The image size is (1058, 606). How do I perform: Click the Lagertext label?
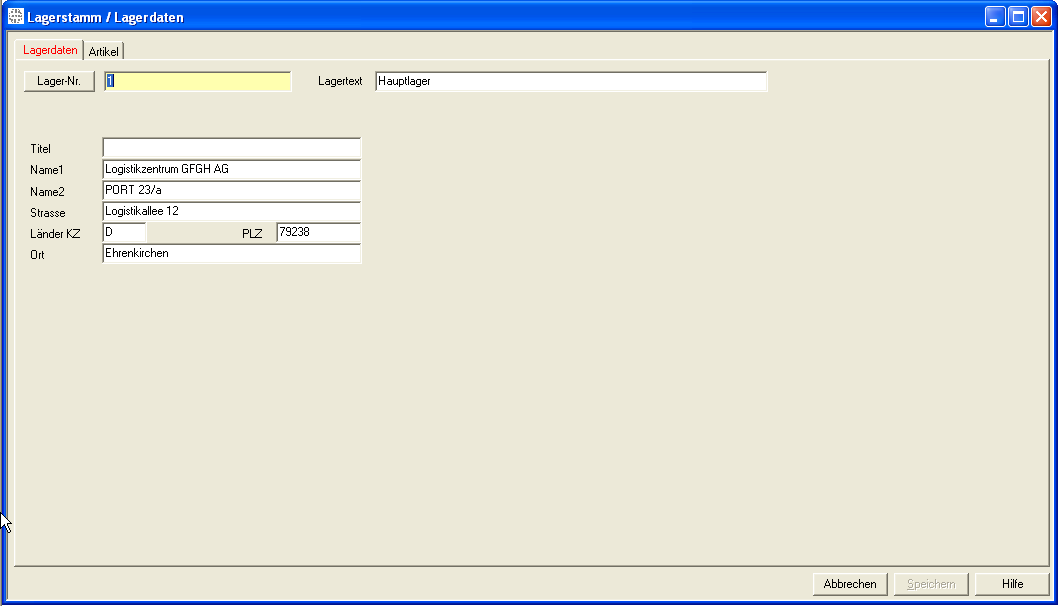pos(340,81)
